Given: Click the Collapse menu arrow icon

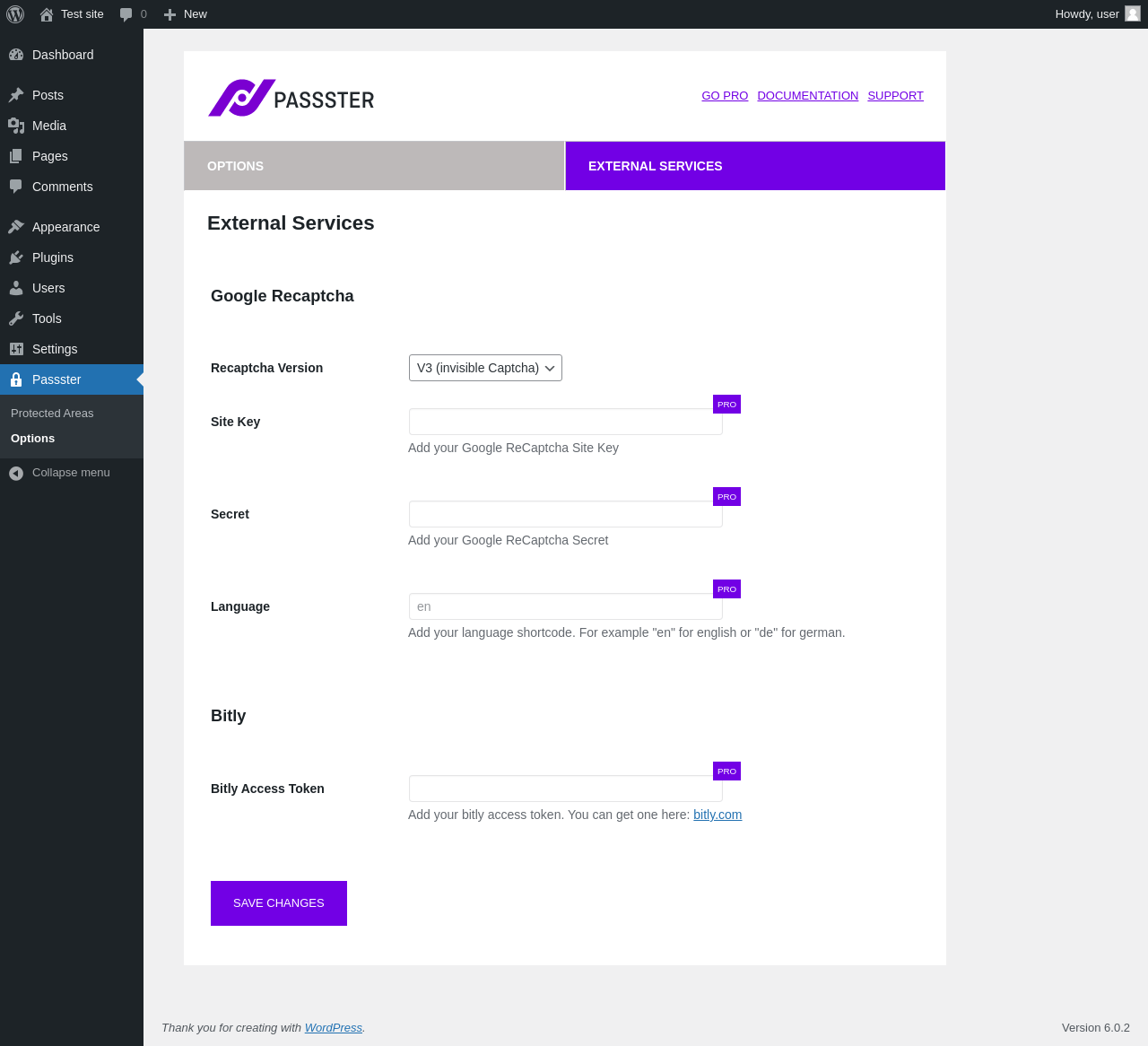Looking at the screenshot, I should 16,473.
